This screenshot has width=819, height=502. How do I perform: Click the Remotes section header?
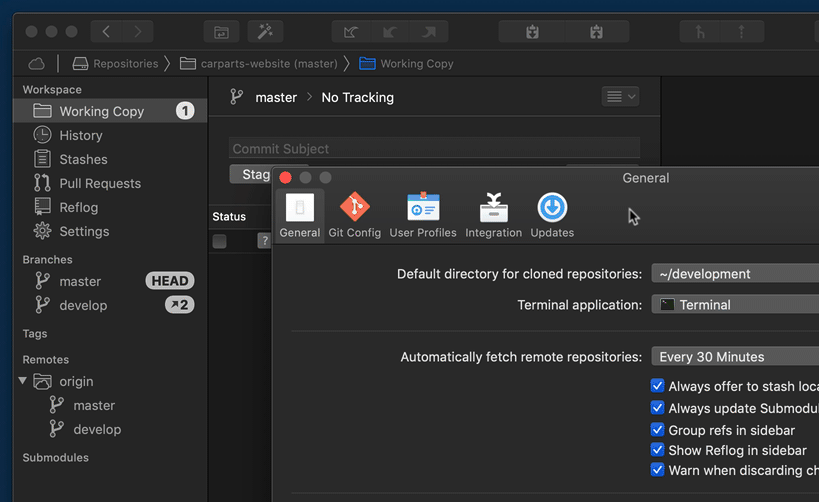point(45,359)
